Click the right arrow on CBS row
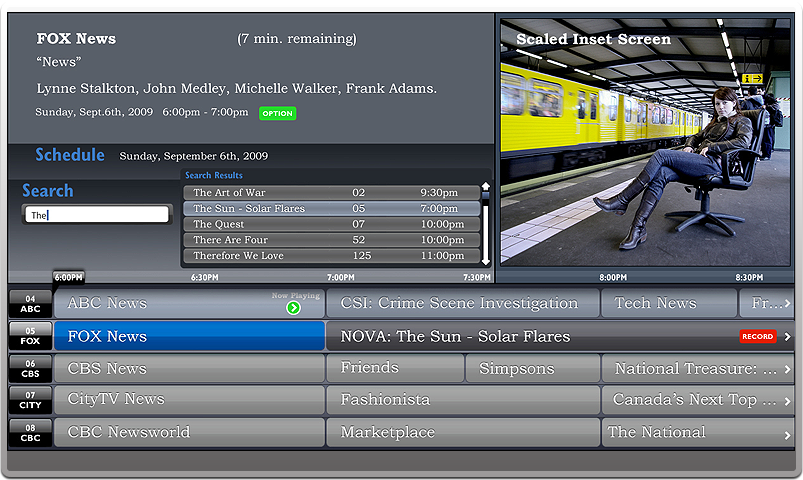The width and height of the screenshot is (803, 480). pyautogui.click(x=788, y=369)
